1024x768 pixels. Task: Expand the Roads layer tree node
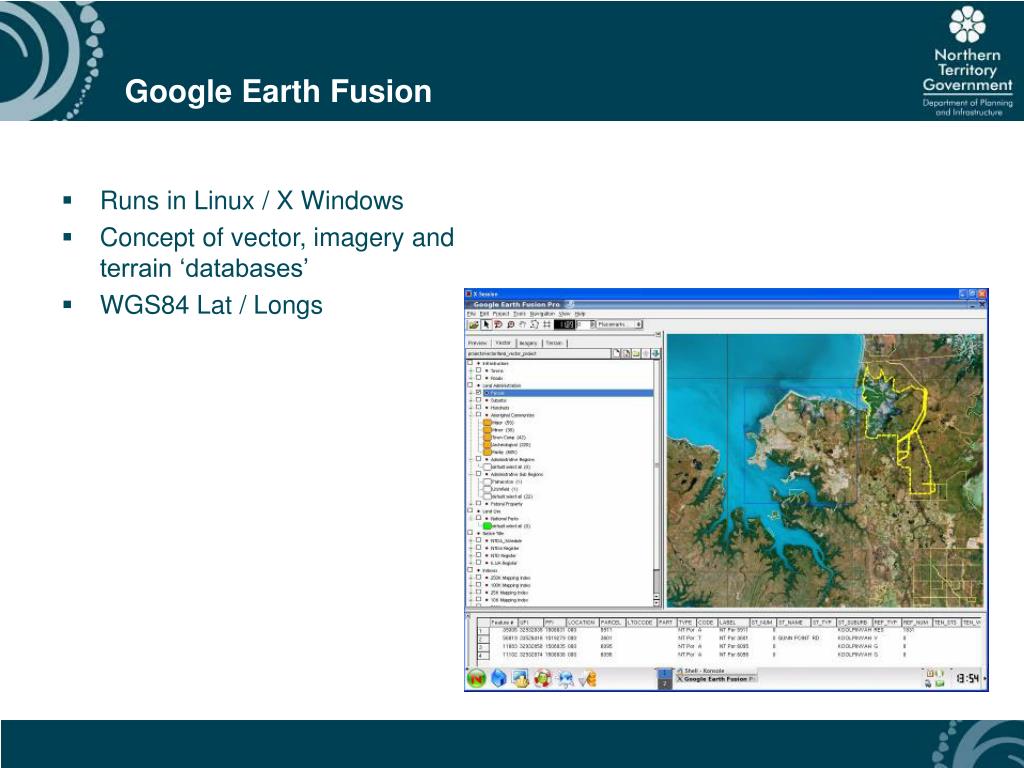click(x=471, y=377)
